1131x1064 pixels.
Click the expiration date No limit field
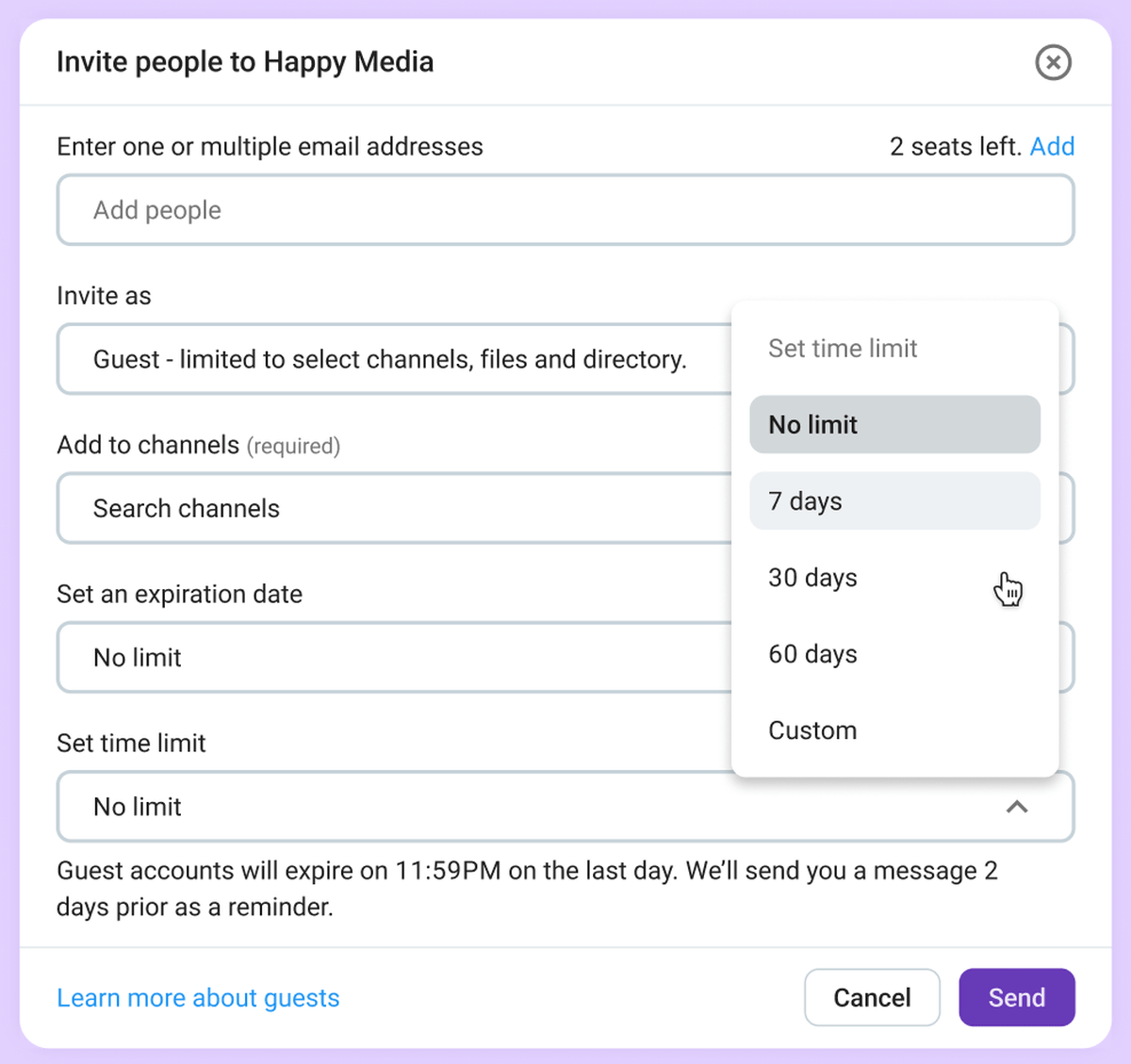click(377, 657)
